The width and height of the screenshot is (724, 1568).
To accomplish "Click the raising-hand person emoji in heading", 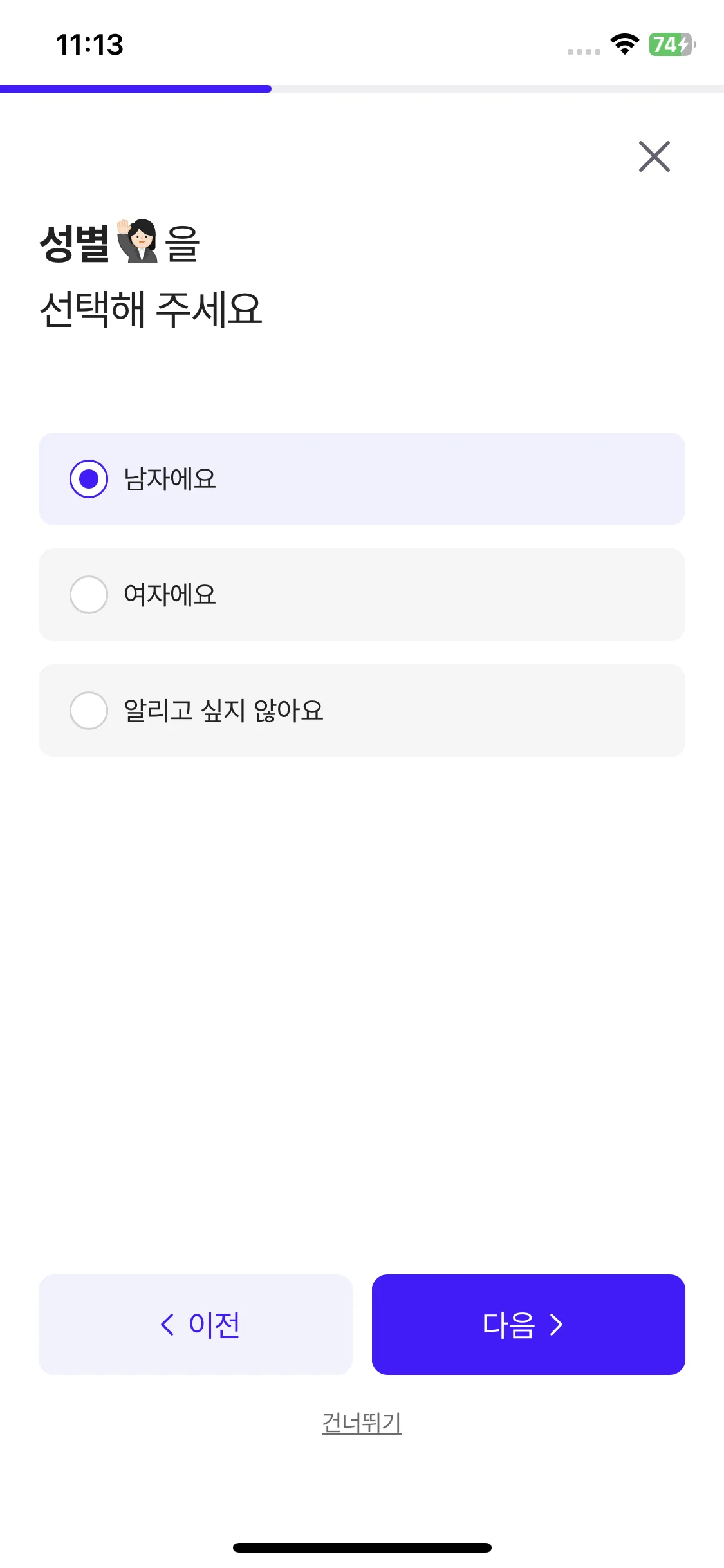I will 137,241.
